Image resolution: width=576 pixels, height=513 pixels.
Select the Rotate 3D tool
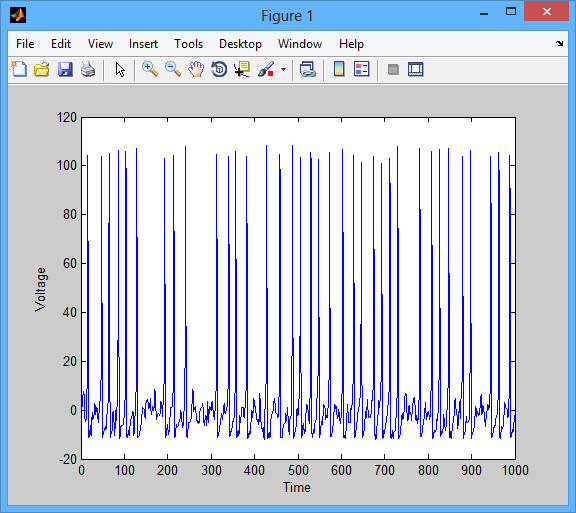click(219, 69)
